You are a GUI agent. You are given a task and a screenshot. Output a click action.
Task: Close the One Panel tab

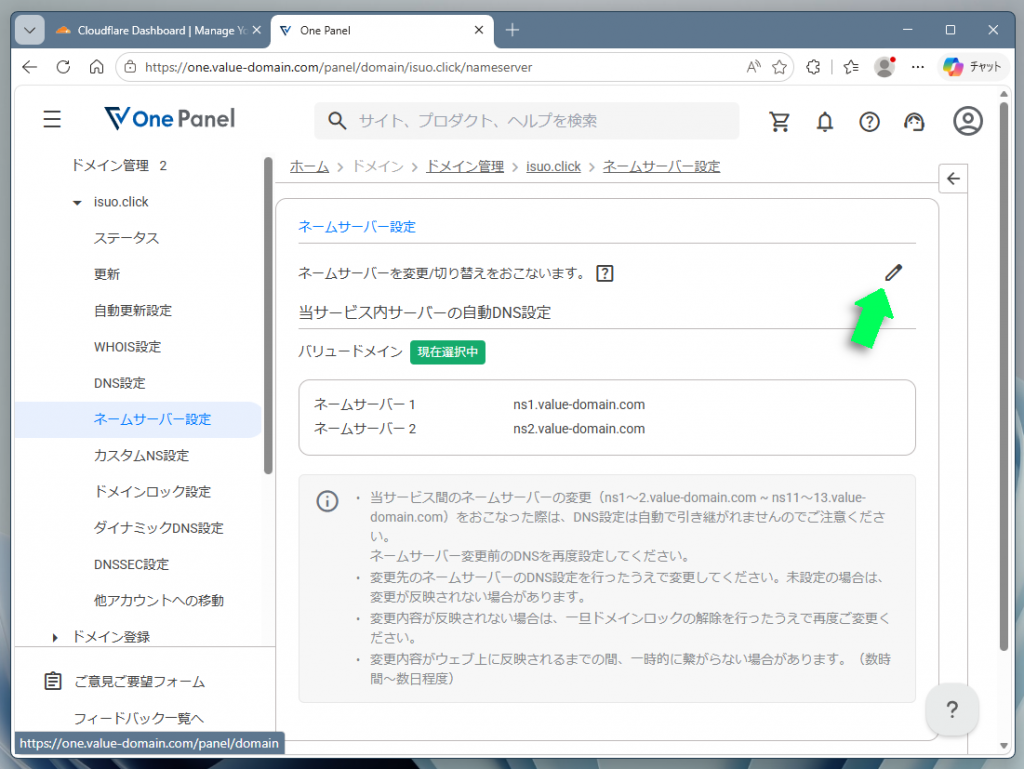point(479,30)
